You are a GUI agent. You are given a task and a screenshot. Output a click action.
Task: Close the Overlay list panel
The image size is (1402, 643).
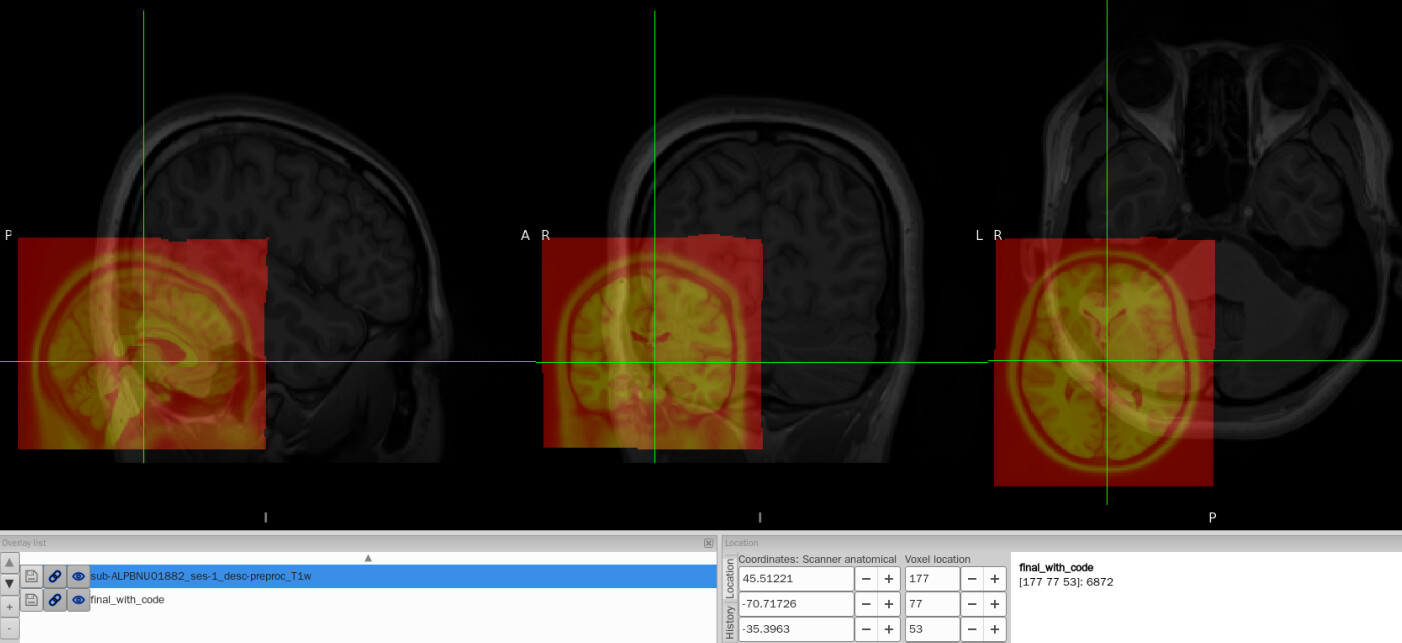(x=708, y=543)
